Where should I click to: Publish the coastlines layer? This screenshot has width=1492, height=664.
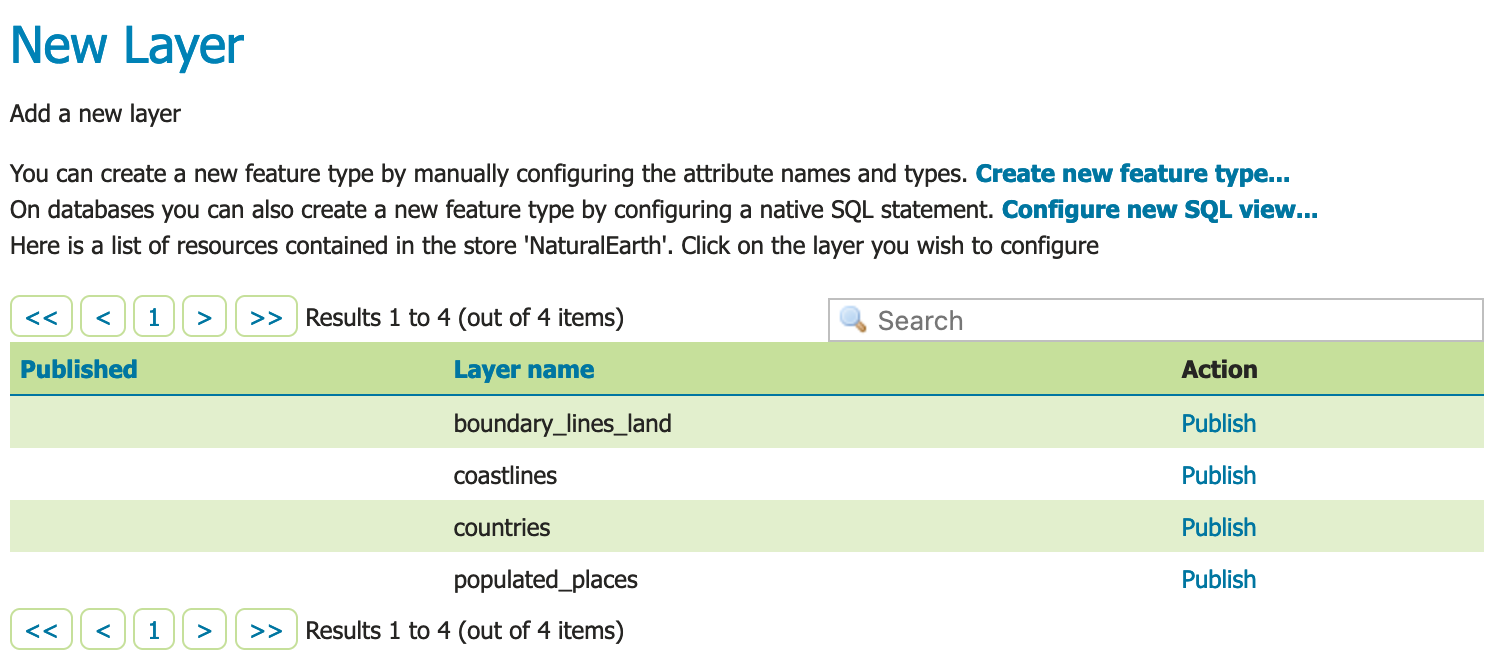(1218, 476)
